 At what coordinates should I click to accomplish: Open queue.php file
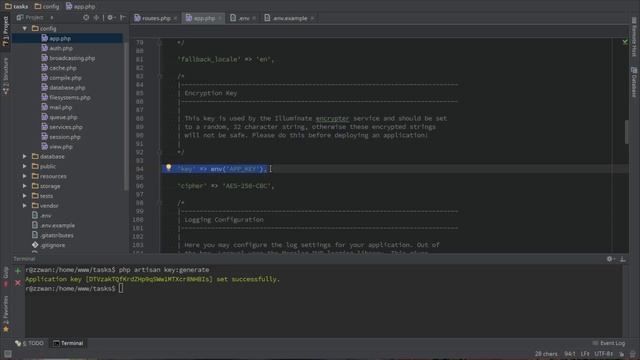click(x=59, y=117)
